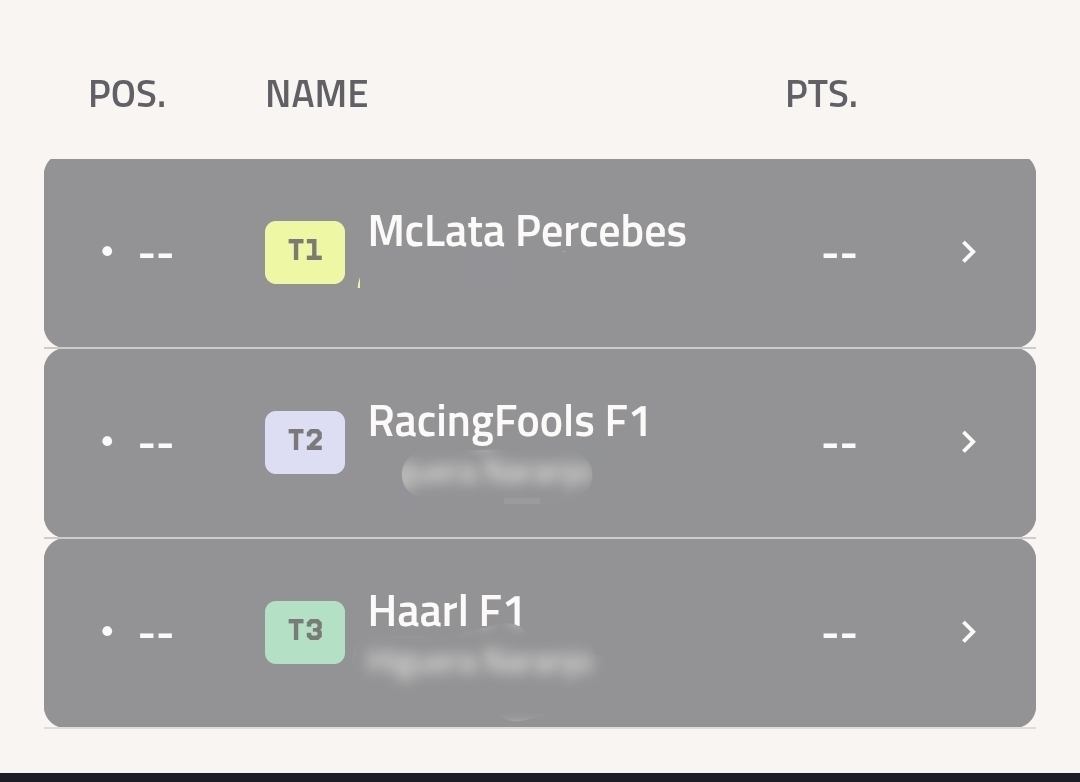The image size is (1080, 782).
Task: Sort by the NAME column header
Action: point(316,94)
